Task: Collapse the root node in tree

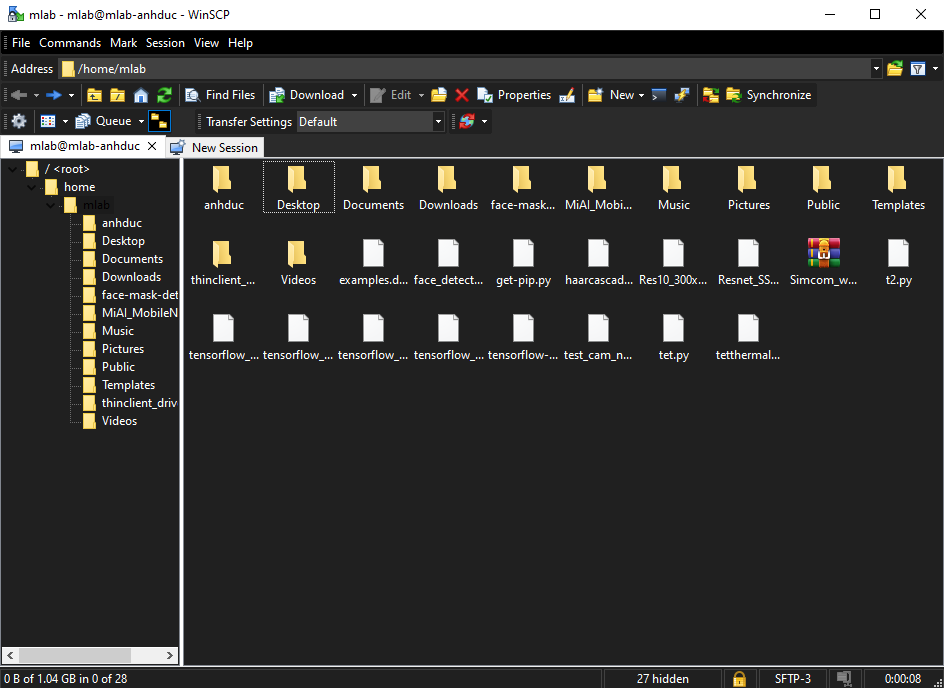Action: click(x=13, y=169)
